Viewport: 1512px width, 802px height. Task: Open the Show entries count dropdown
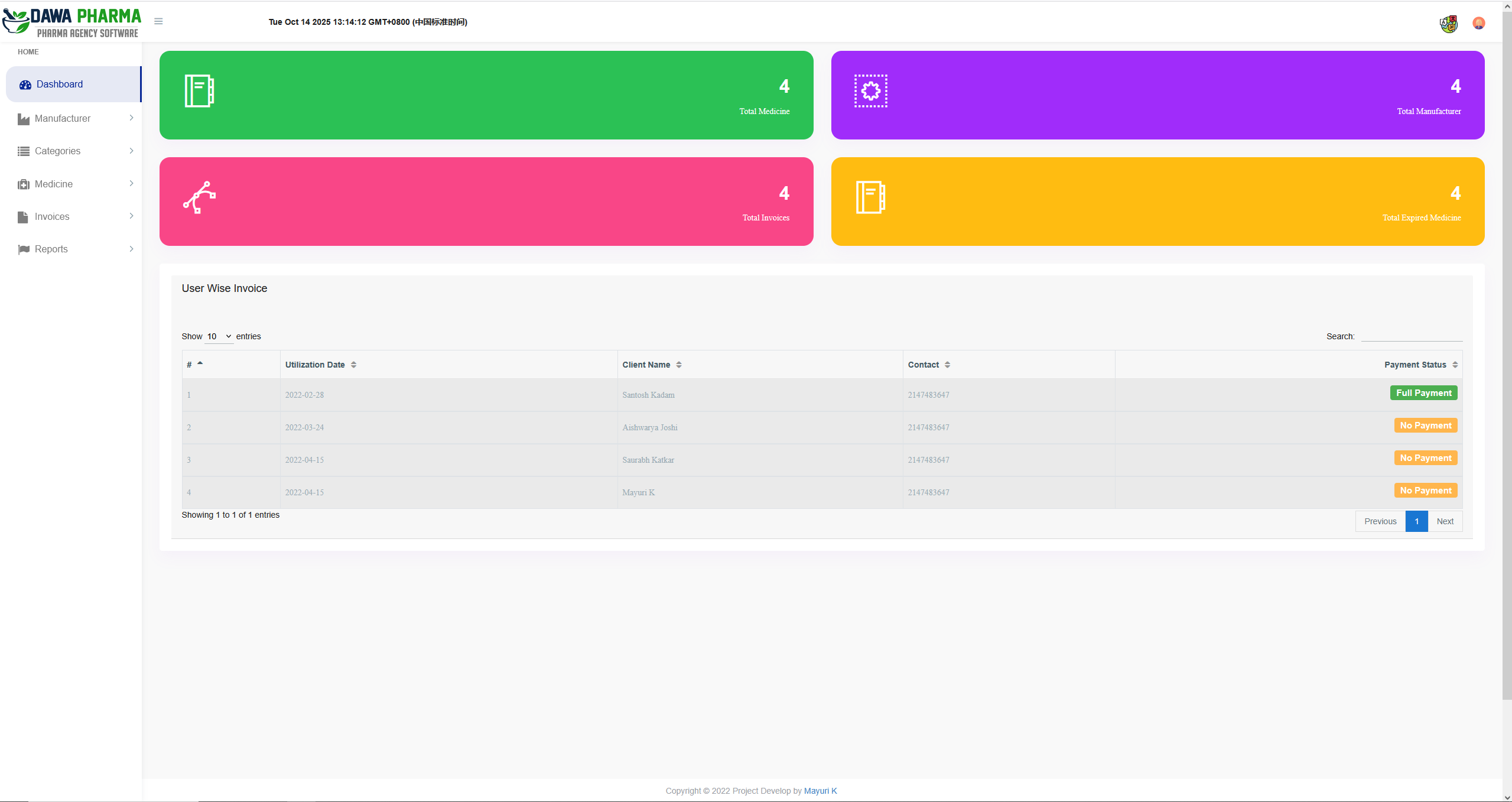point(219,336)
